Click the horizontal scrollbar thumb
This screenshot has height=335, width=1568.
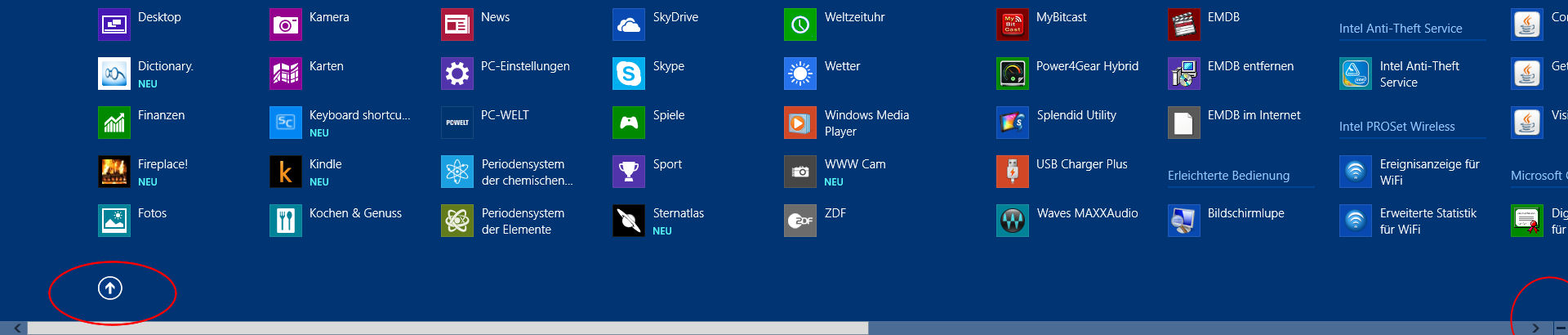coord(448,328)
